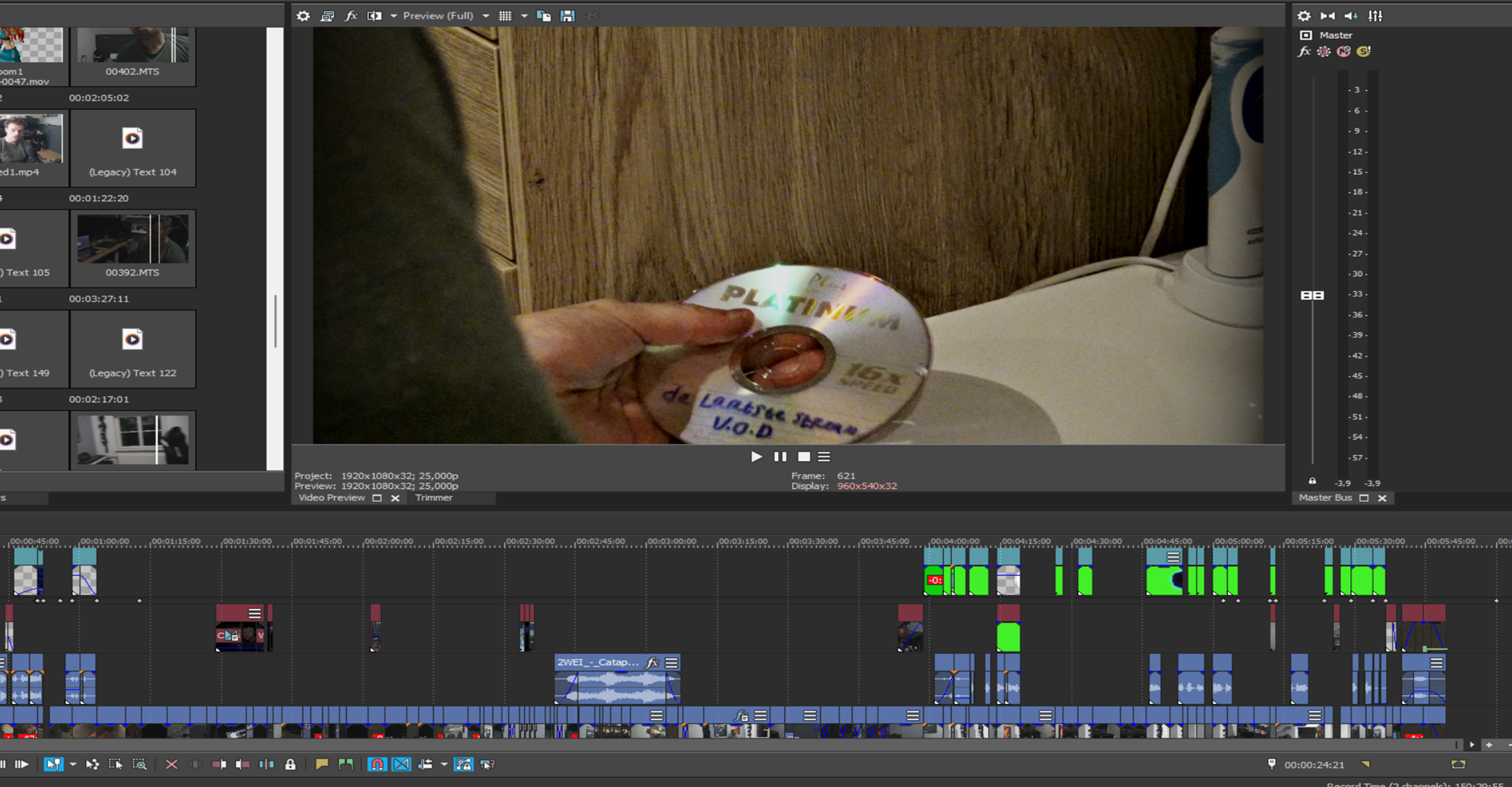
Task: Expand the overlays dropdown arrow
Action: (x=524, y=15)
